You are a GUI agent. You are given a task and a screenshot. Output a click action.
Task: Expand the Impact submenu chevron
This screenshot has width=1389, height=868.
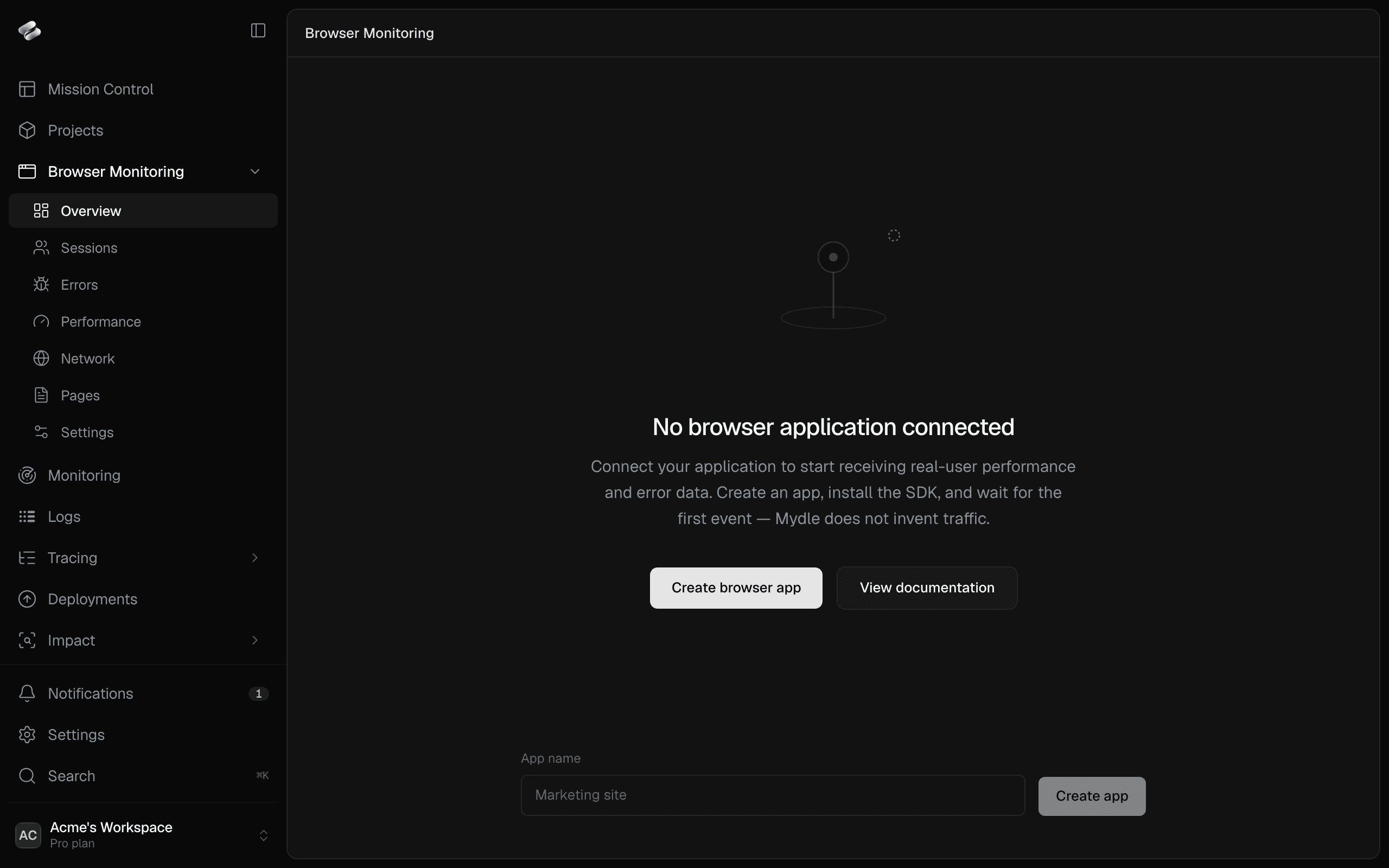tap(255, 640)
